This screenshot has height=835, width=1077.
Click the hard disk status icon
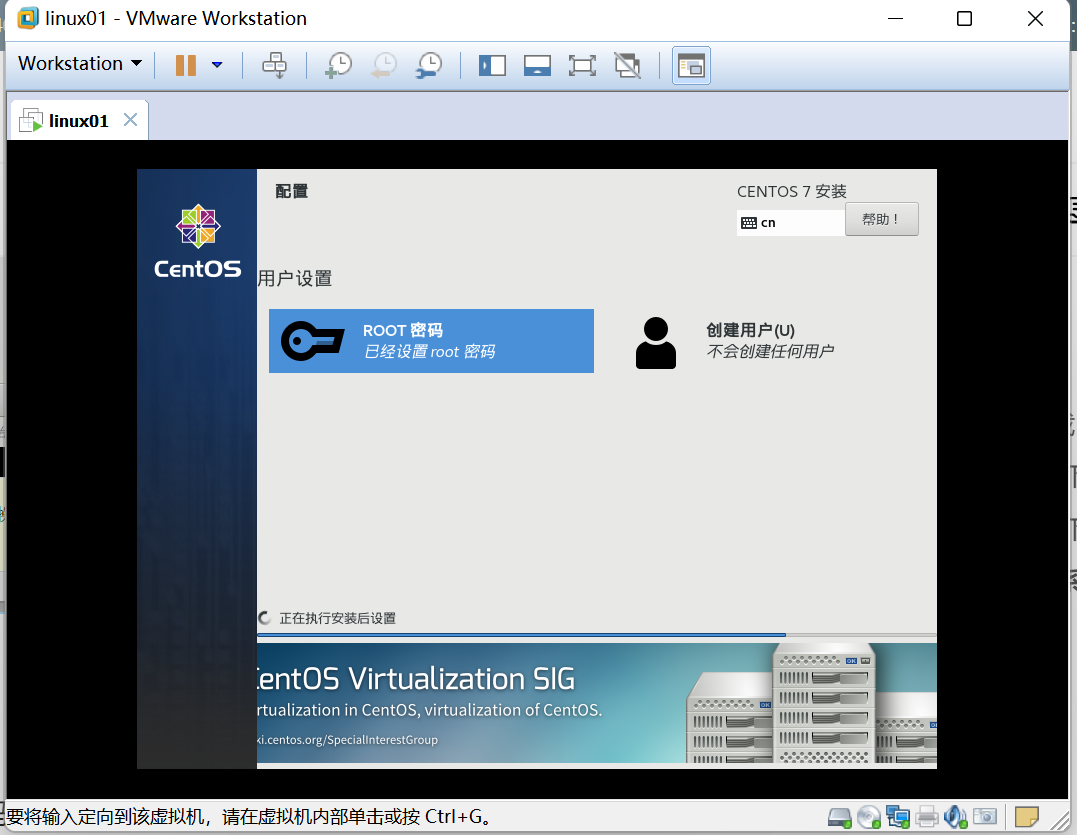tap(839, 816)
